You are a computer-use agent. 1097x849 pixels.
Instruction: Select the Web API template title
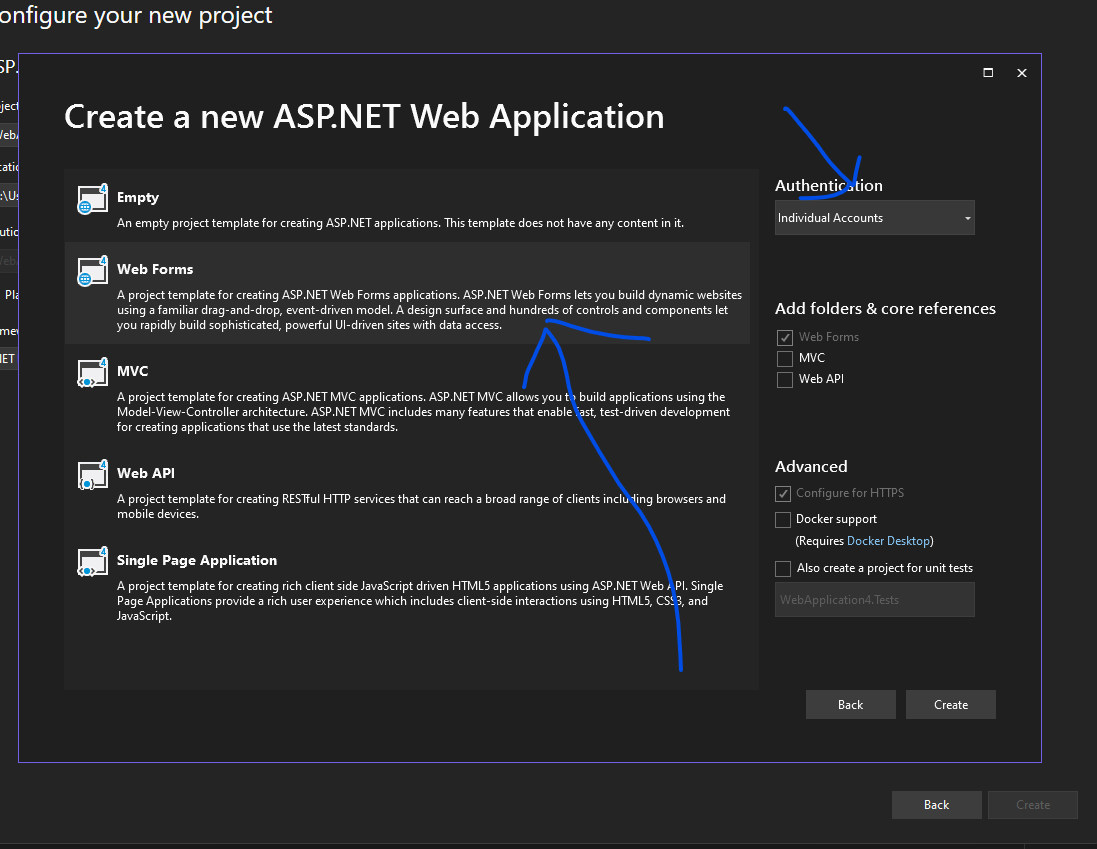coord(146,473)
